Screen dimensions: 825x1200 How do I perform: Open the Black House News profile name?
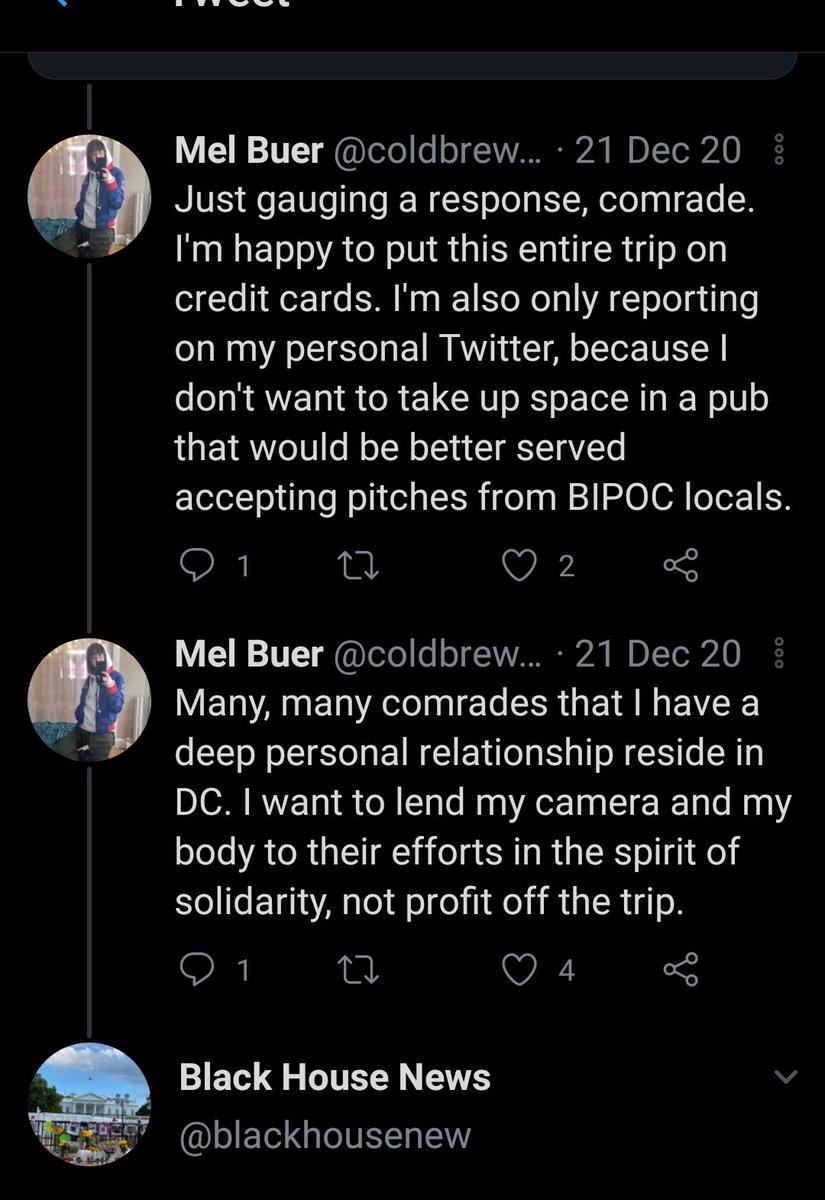(x=335, y=1077)
